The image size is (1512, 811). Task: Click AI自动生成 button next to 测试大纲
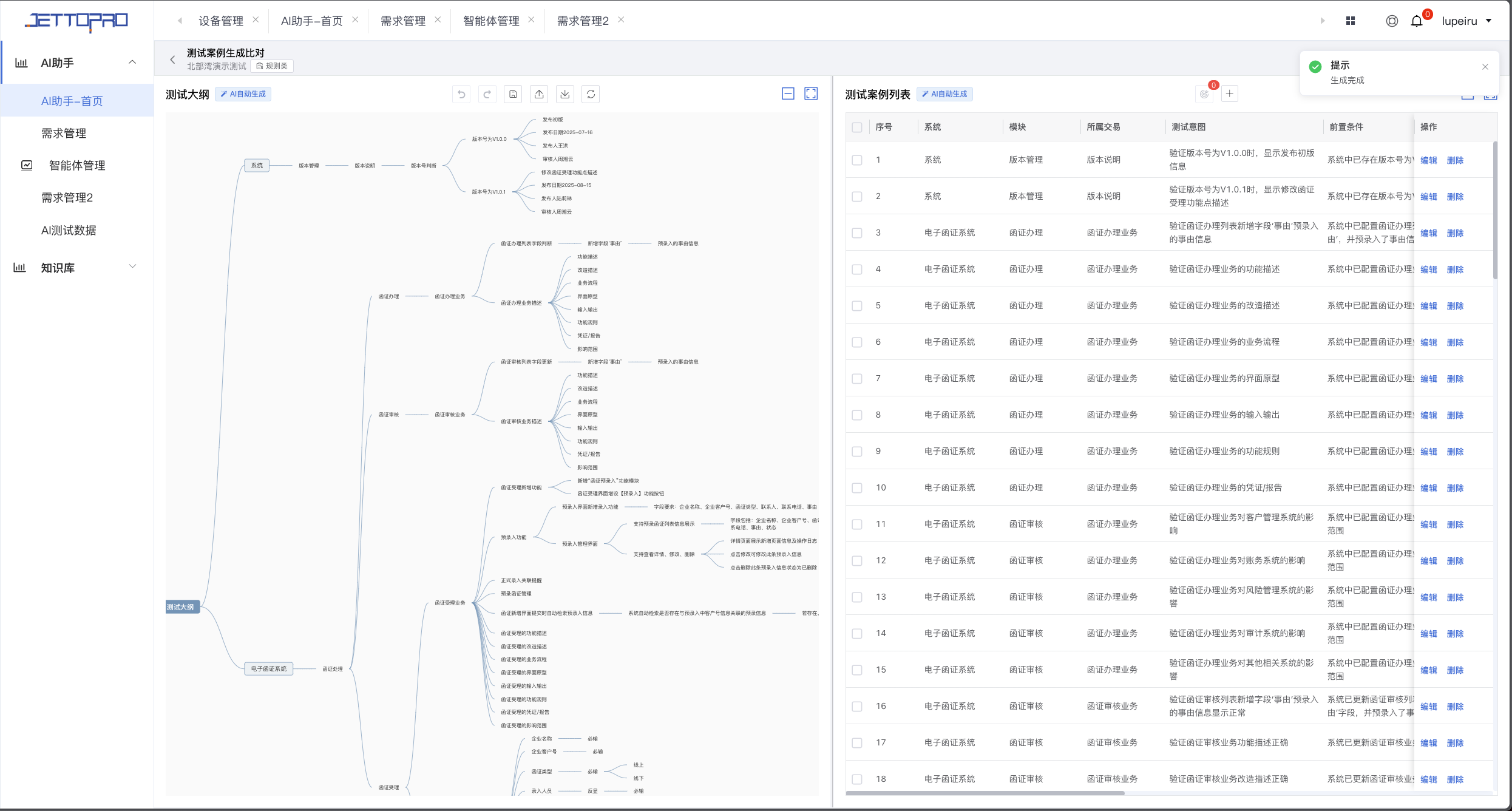pos(243,94)
